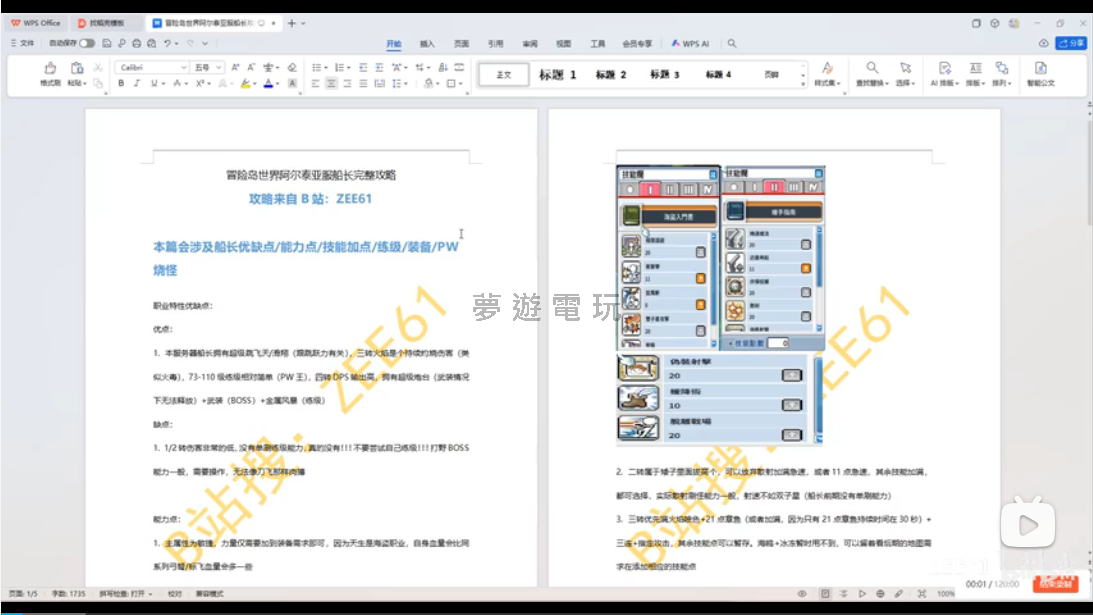
Task: Click the center text alignment icon
Action: tap(331, 84)
